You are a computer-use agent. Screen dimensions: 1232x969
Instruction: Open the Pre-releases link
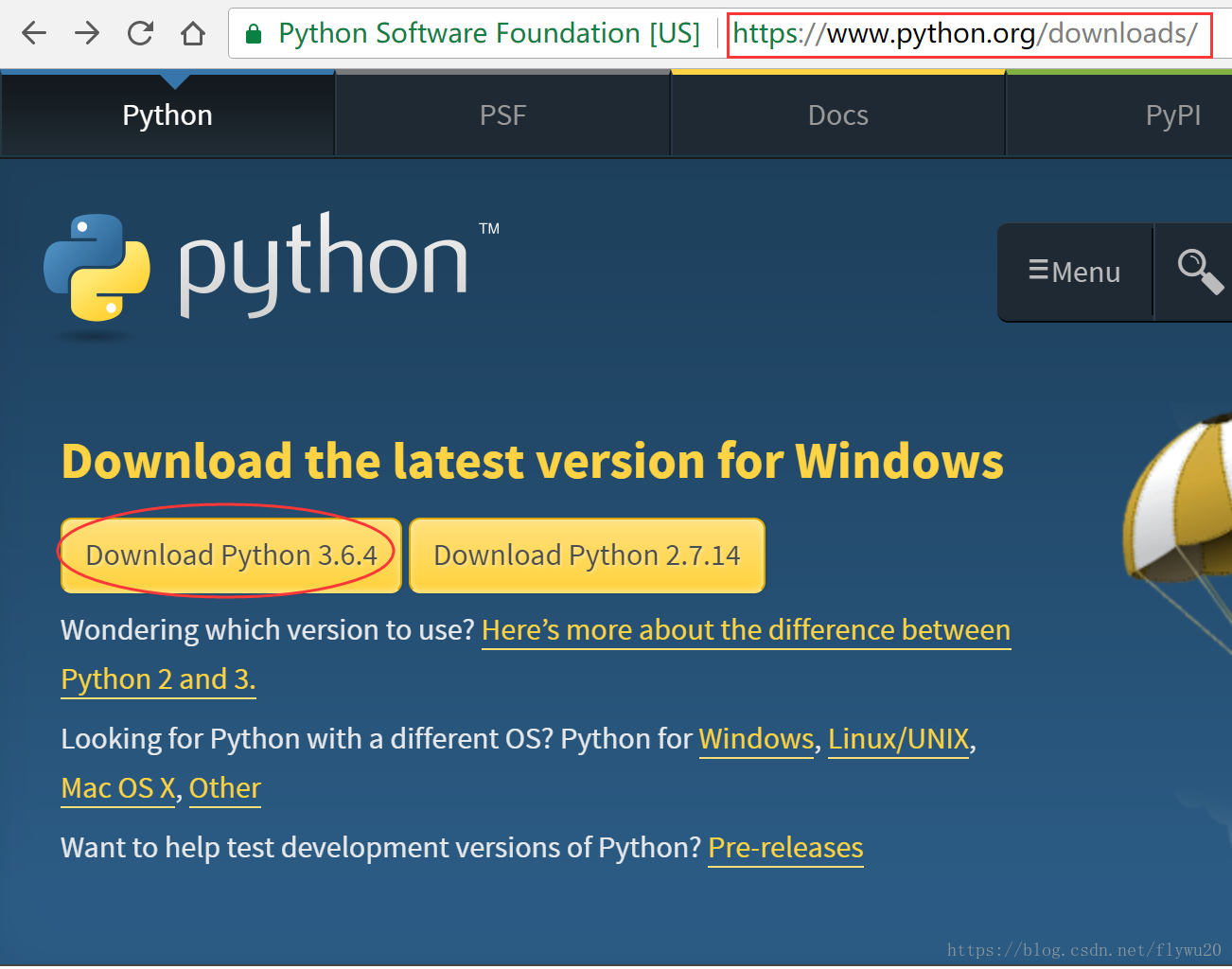pos(785,848)
